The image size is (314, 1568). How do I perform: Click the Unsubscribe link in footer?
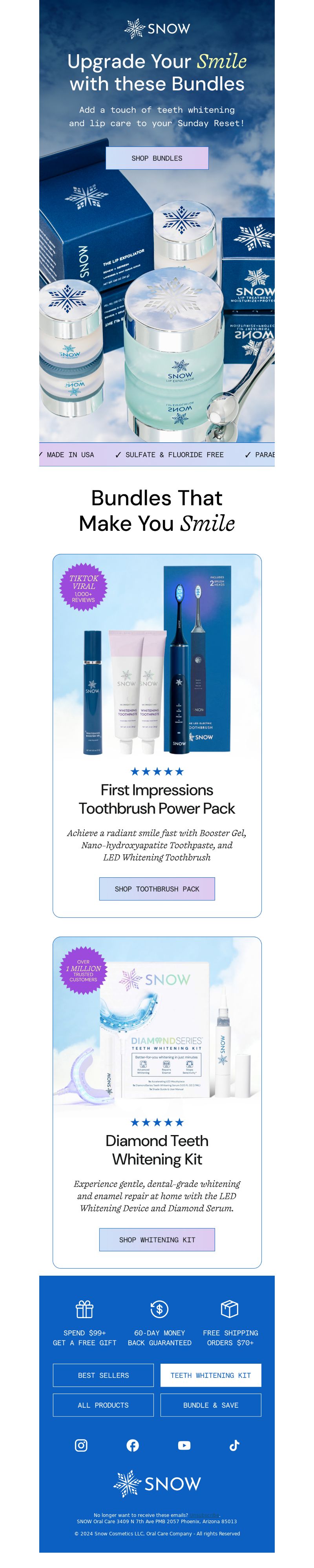tap(204, 1515)
